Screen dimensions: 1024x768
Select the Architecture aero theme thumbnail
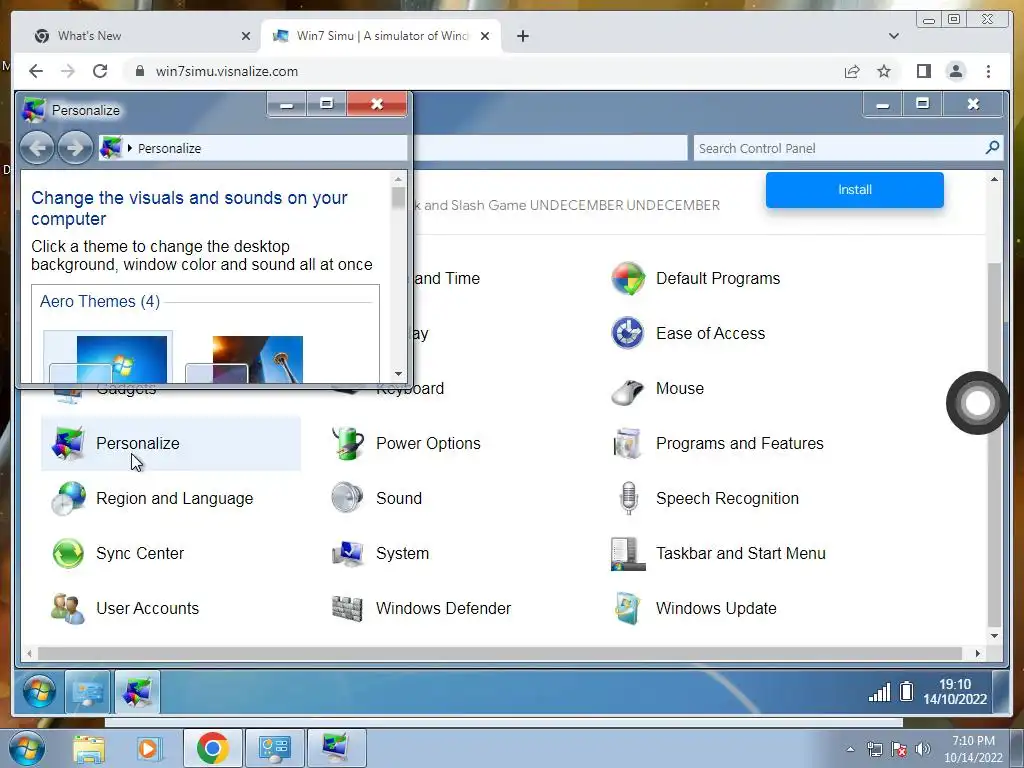pos(244,358)
